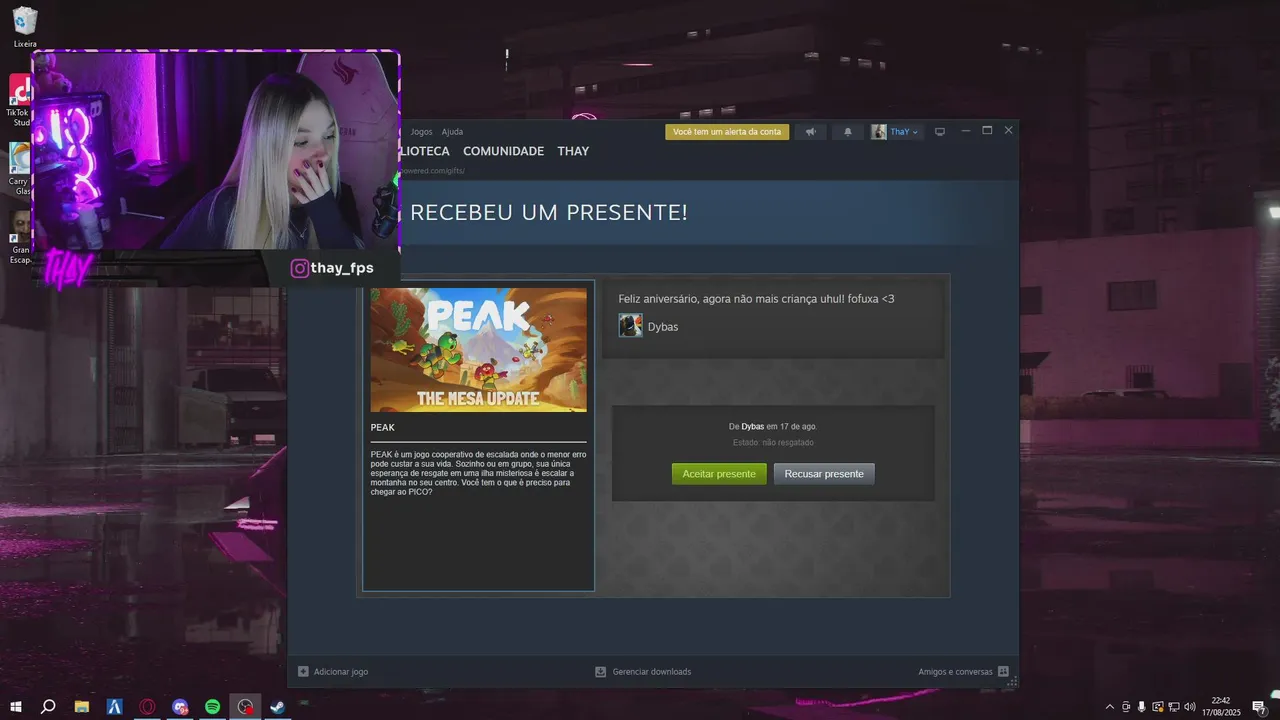Open File Explorer from the taskbar
1280x720 pixels.
[x=82, y=707]
